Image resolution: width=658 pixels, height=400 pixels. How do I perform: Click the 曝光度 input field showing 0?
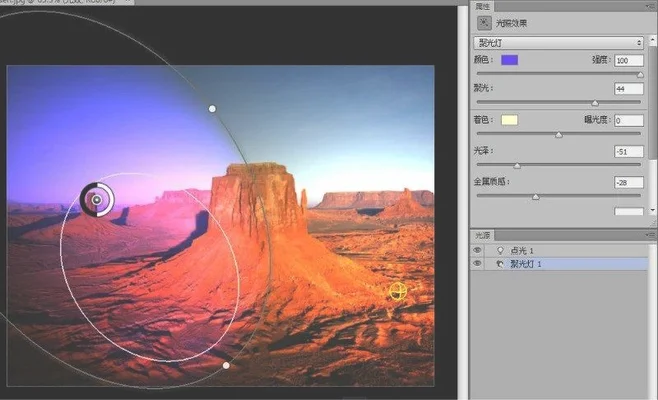(x=629, y=120)
